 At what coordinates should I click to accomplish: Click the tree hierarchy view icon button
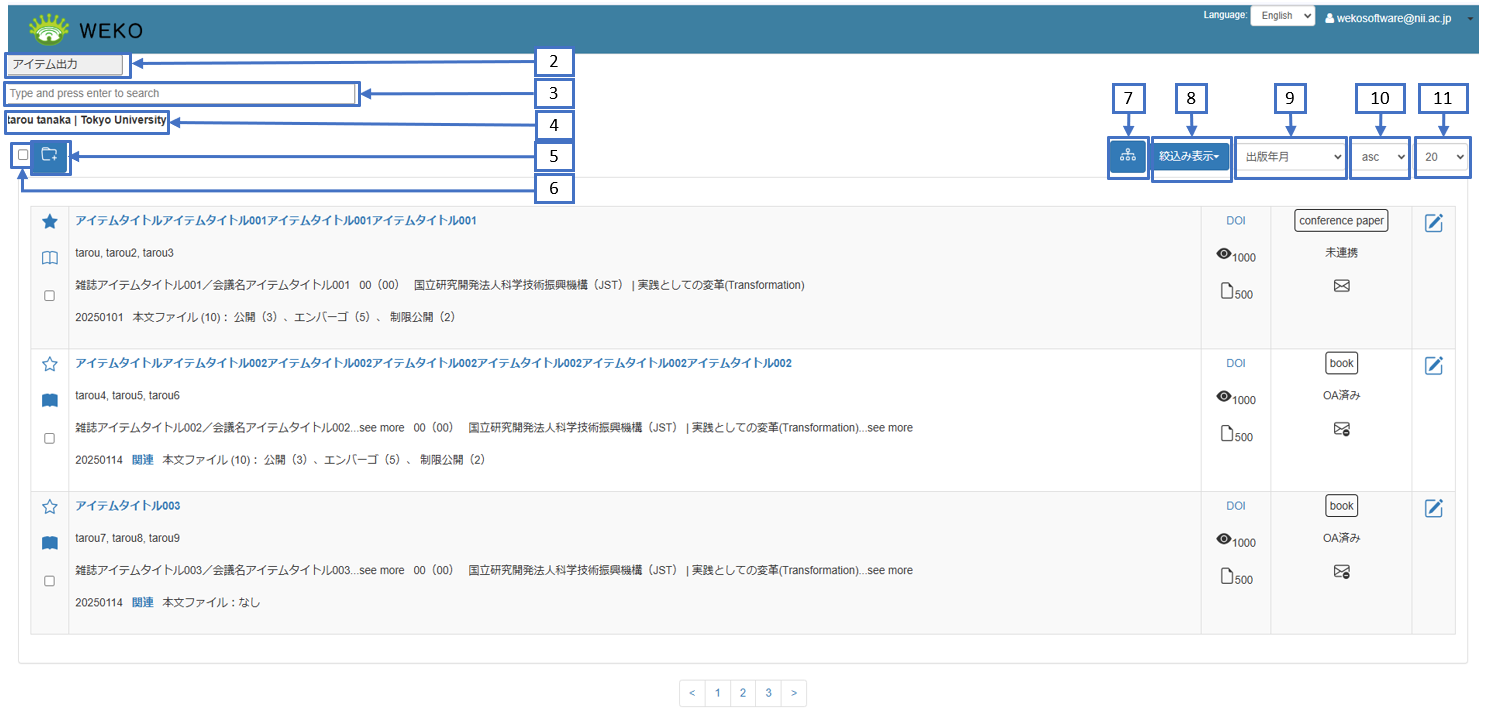[x=1127, y=156]
